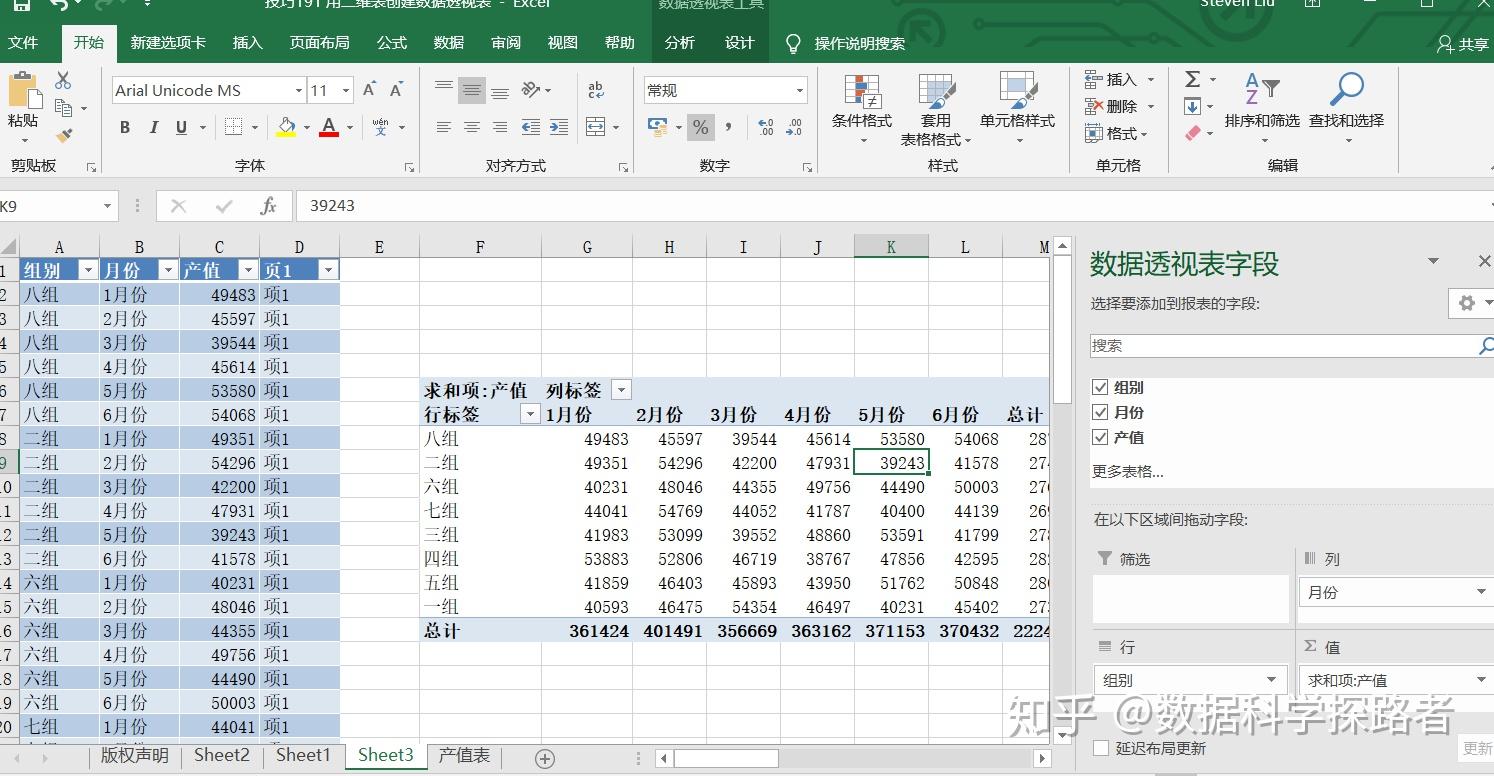Click the 操作说明搜索 tell-me box
The width and height of the screenshot is (1494, 776).
pyautogui.click(x=845, y=43)
